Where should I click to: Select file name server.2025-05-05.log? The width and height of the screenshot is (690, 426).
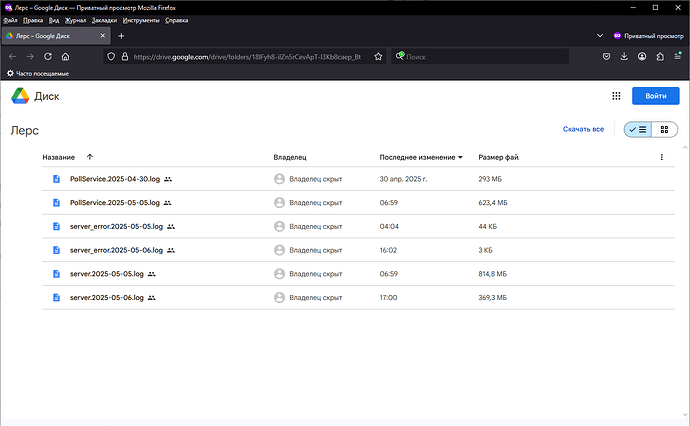click(106, 274)
